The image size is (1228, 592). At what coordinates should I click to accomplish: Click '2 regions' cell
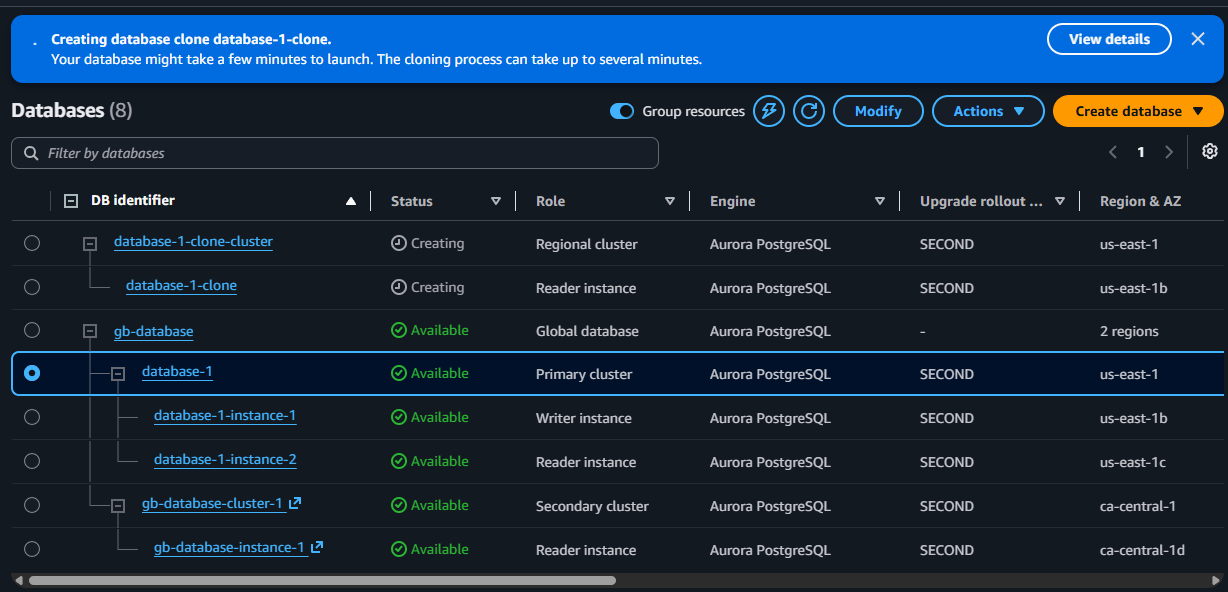pos(1129,331)
